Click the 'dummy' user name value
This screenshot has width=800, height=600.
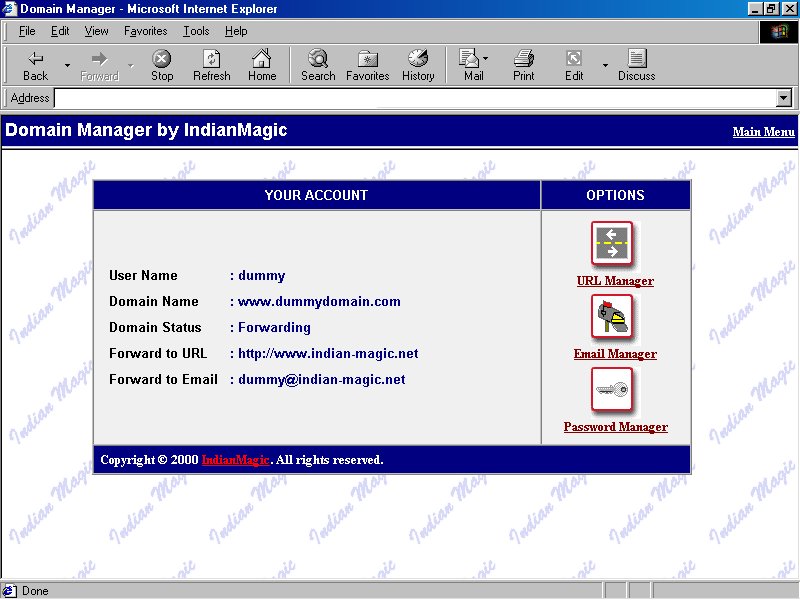261,276
